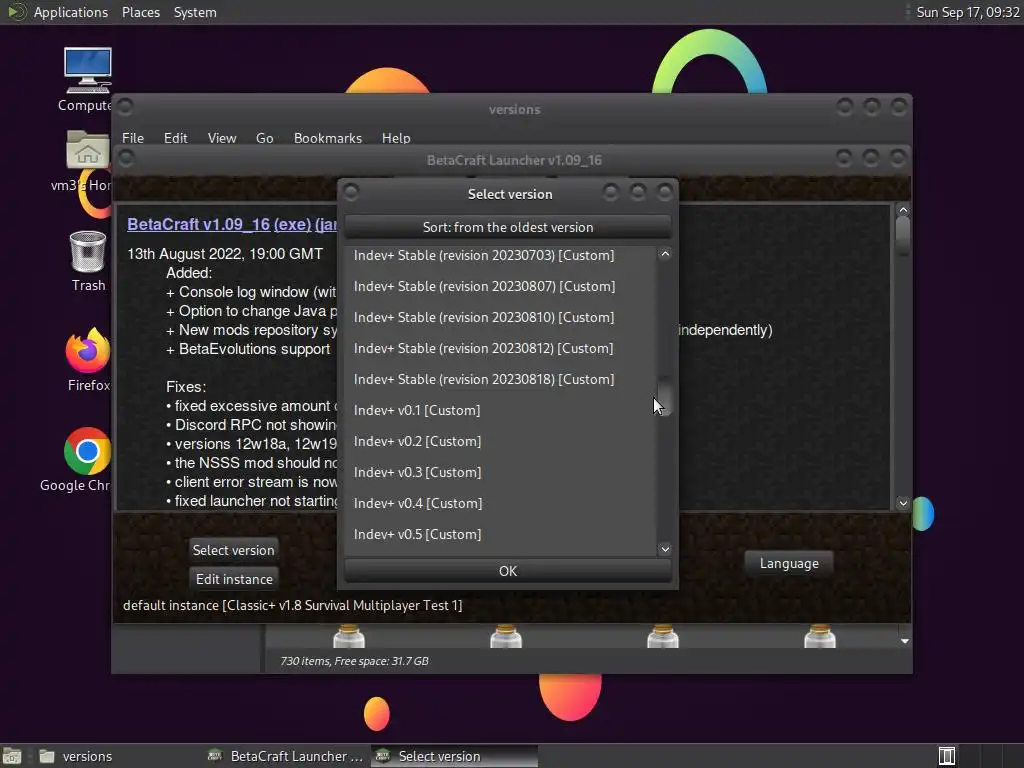Select Indev+ Stable (revision 20230807) [Custom]
Viewport: 1024px width, 768px height.
(x=500, y=286)
